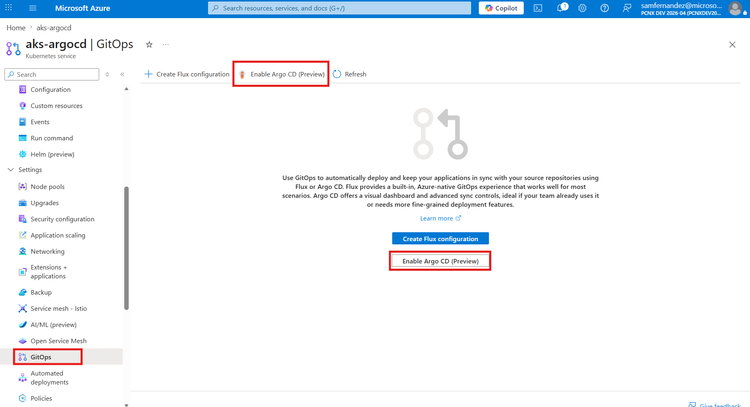Click the Backup cloud icon
Screen dimensions: 750x407
click(22, 292)
